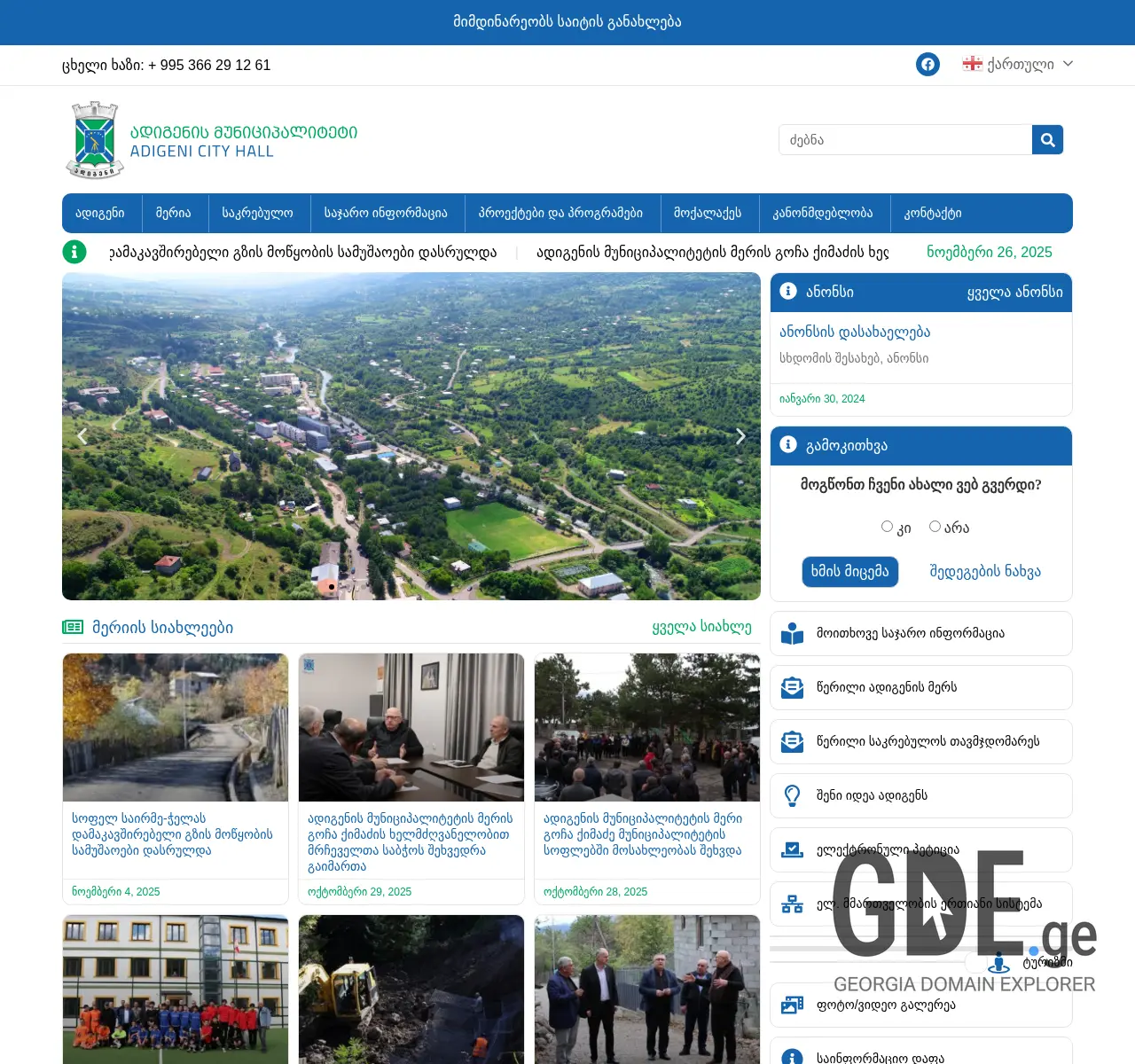Click the e-governance network diagram icon
The height and width of the screenshot is (1064, 1135).
click(791, 904)
